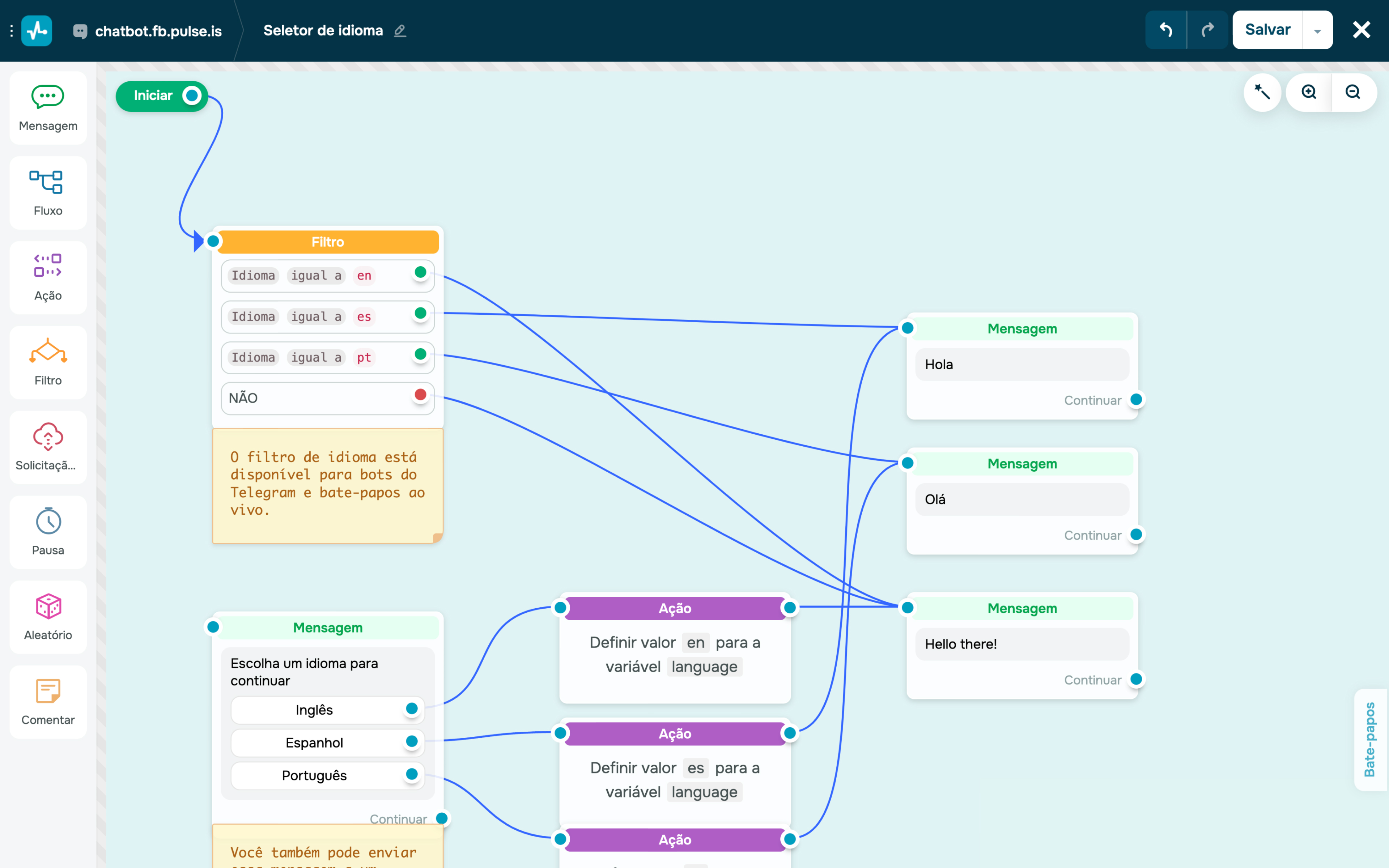Click the chatbot.fb.pulse.is breadcrumb
The width and height of the screenshot is (1389, 868).
point(158,31)
